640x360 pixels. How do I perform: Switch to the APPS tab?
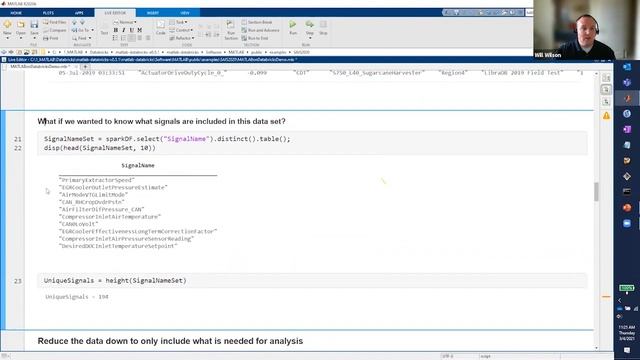pyautogui.click(x=79, y=13)
